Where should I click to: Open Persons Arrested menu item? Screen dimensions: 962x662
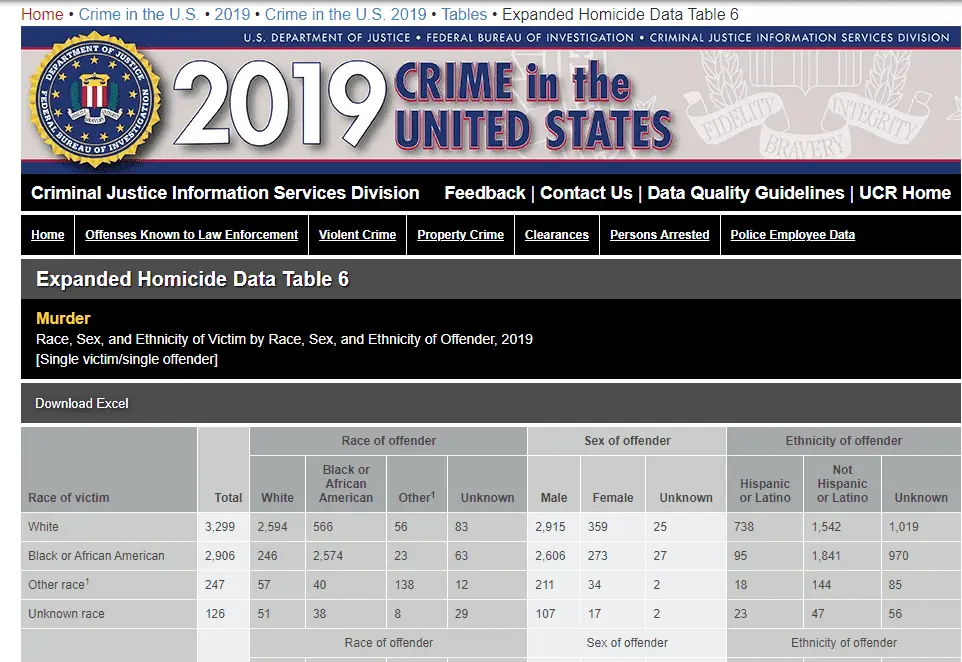[659, 235]
